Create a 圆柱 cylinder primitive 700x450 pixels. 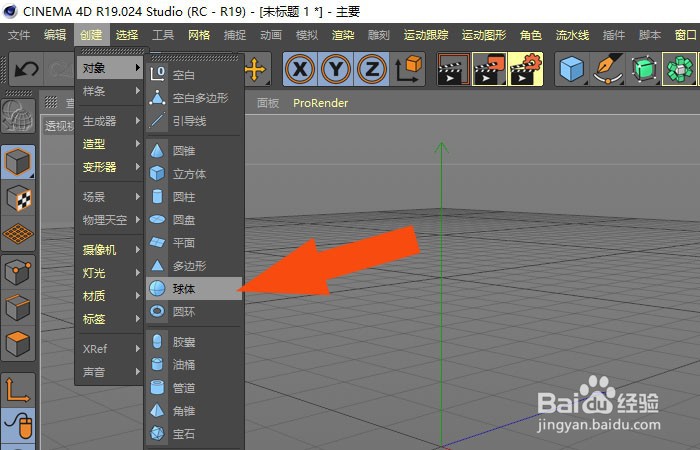(x=194, y=197)
